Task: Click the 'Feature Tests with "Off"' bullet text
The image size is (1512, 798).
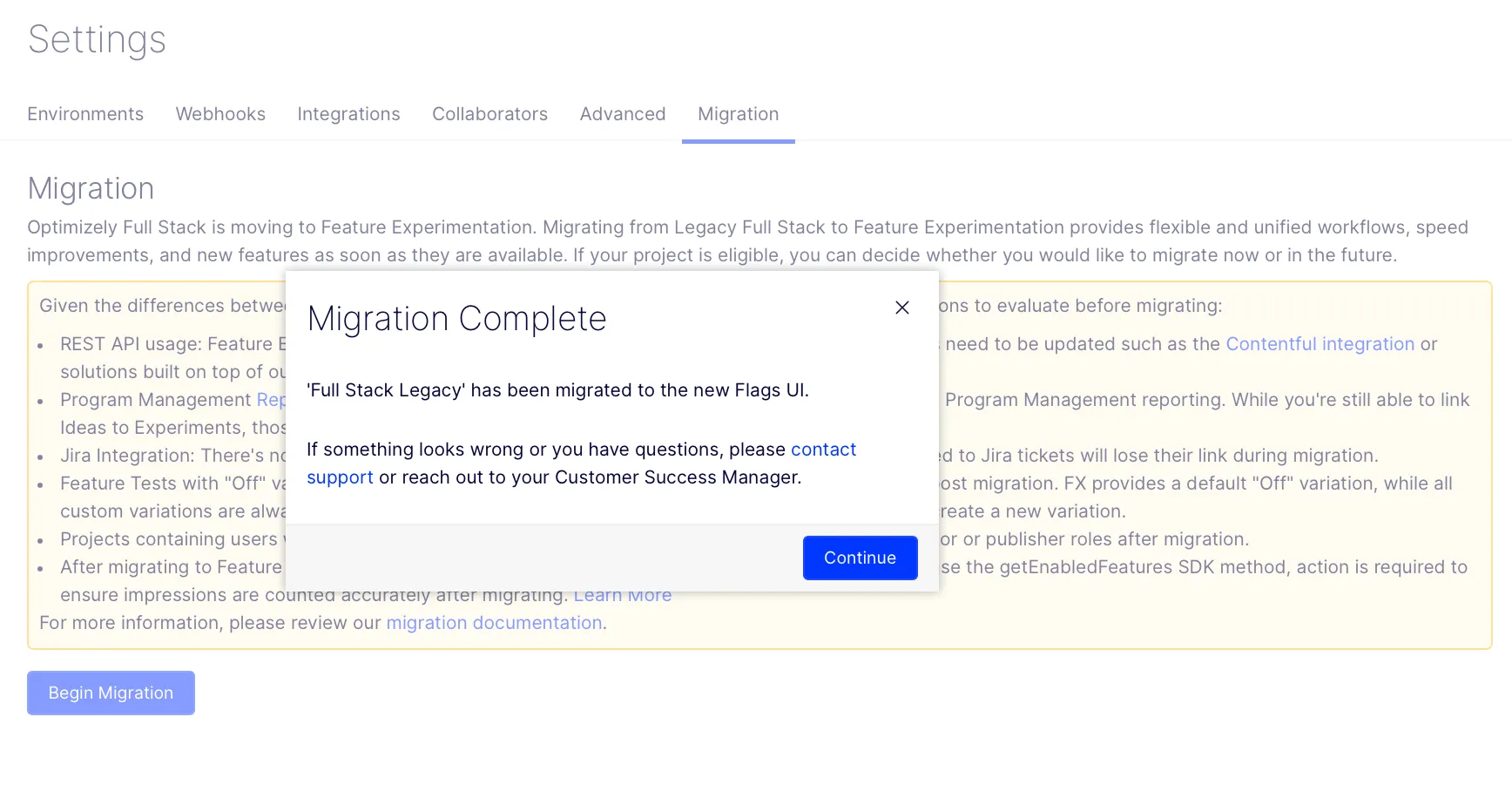Action: [173, 484]
